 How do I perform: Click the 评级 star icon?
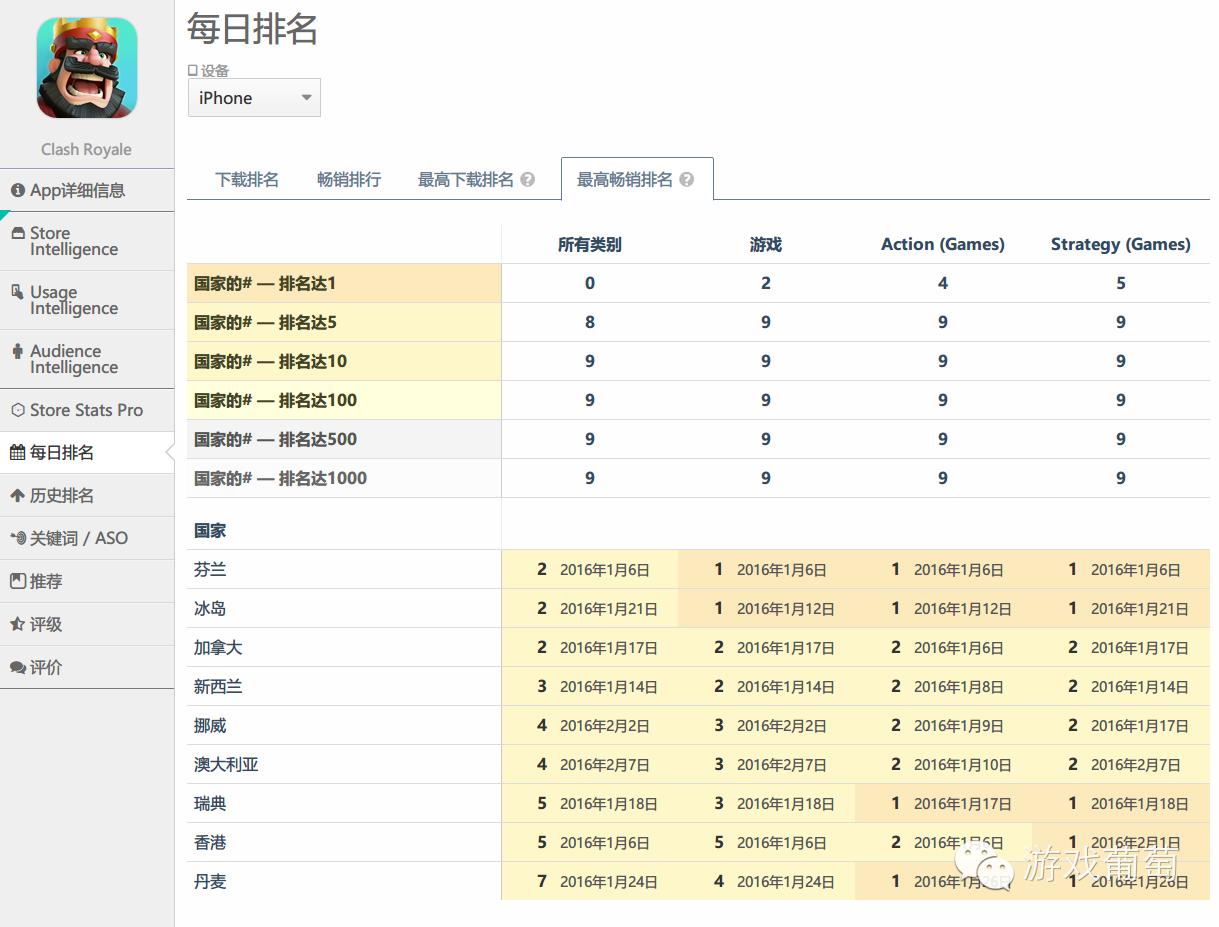click(17, 624)
